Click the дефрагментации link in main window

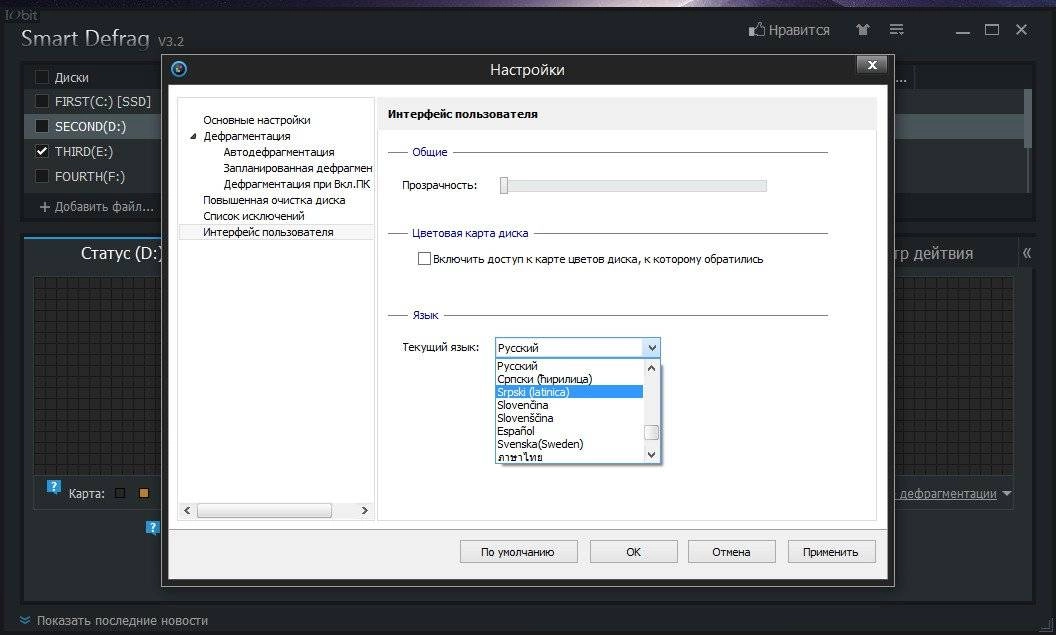click(x=948, y=494)
